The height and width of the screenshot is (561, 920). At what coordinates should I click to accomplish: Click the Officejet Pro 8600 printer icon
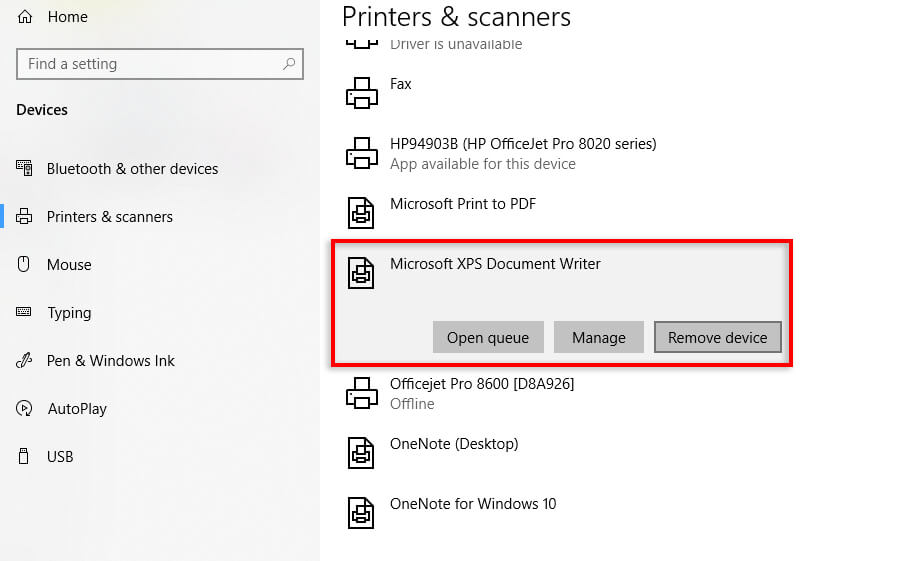361,393
